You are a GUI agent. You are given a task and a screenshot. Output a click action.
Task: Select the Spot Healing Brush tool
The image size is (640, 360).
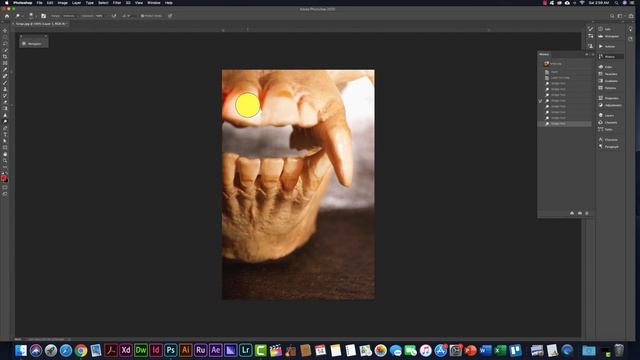tap(5, 76)
